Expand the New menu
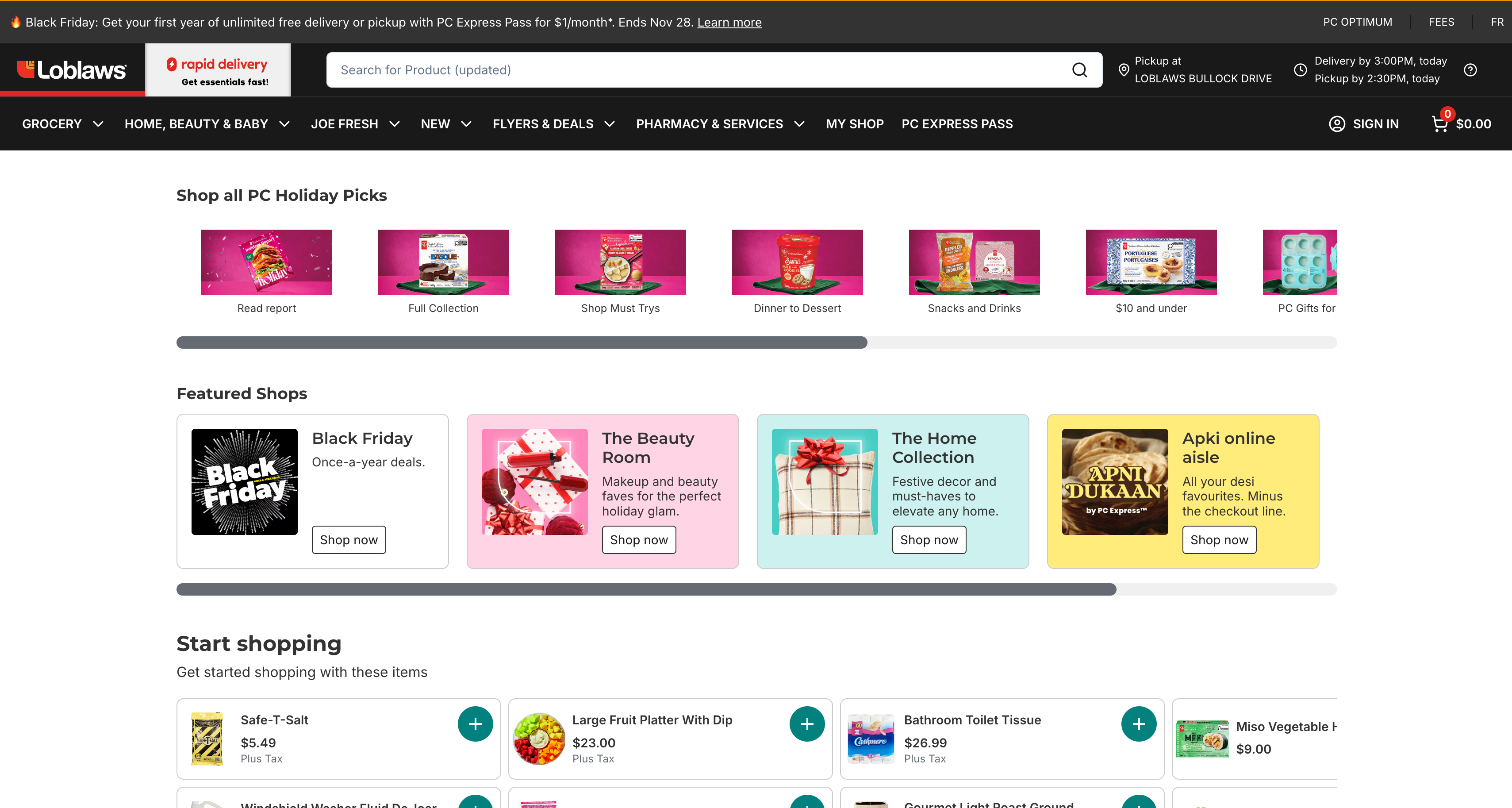Image resolution: width=1512 pixels, height=808 pixels. pos(446,124)
